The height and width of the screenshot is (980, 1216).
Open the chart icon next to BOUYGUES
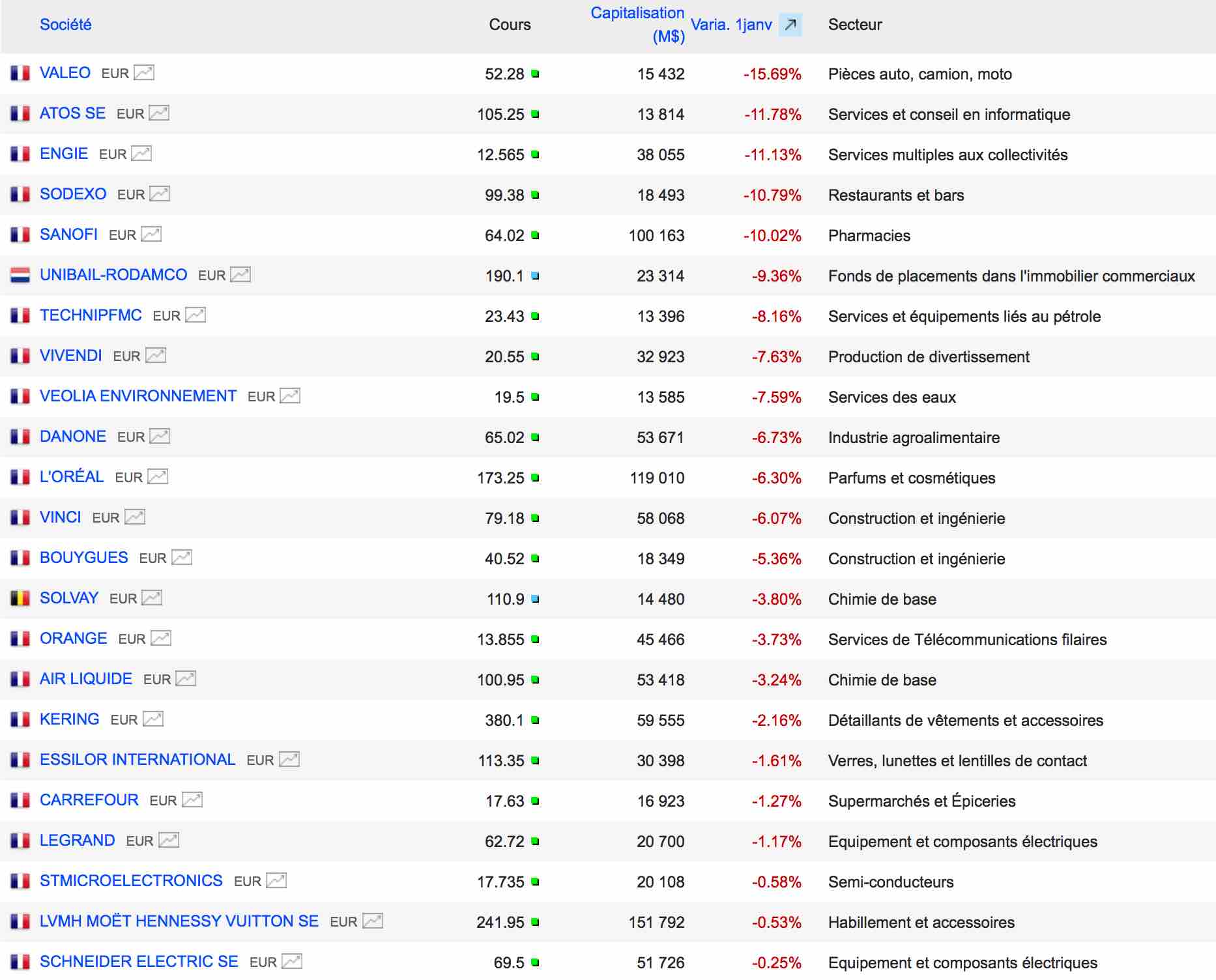[182, 557]
